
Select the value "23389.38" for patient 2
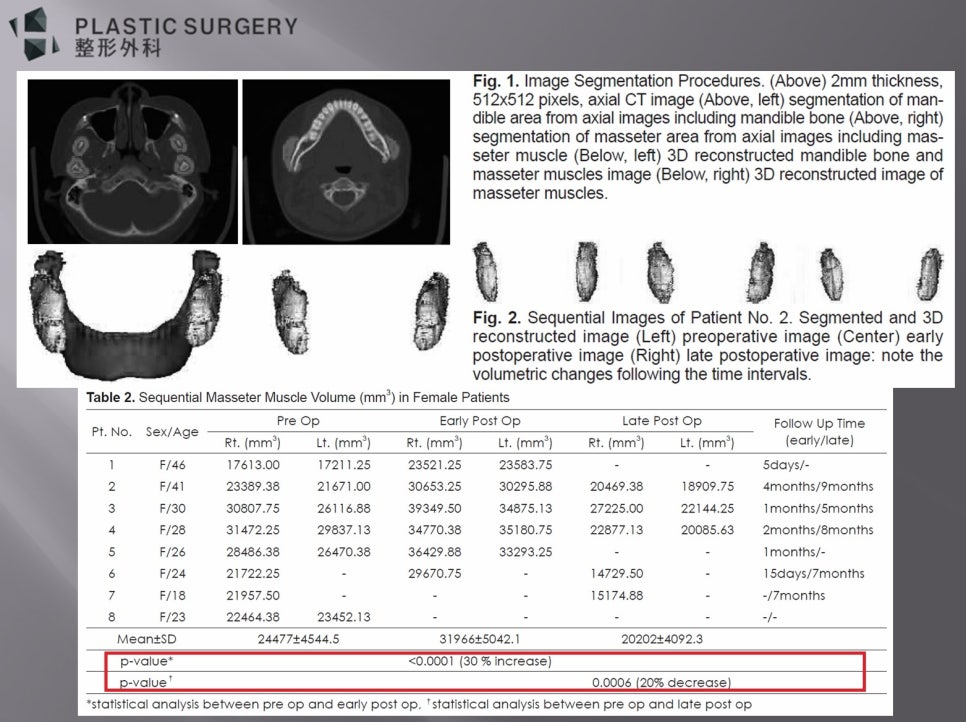[x=253, y=487]
